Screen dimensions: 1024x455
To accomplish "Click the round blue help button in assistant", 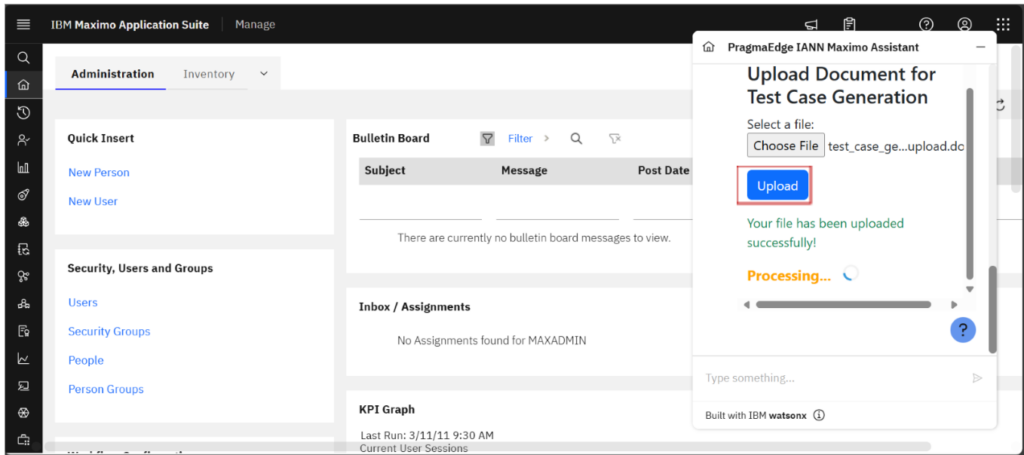I will tap(963, 330).
